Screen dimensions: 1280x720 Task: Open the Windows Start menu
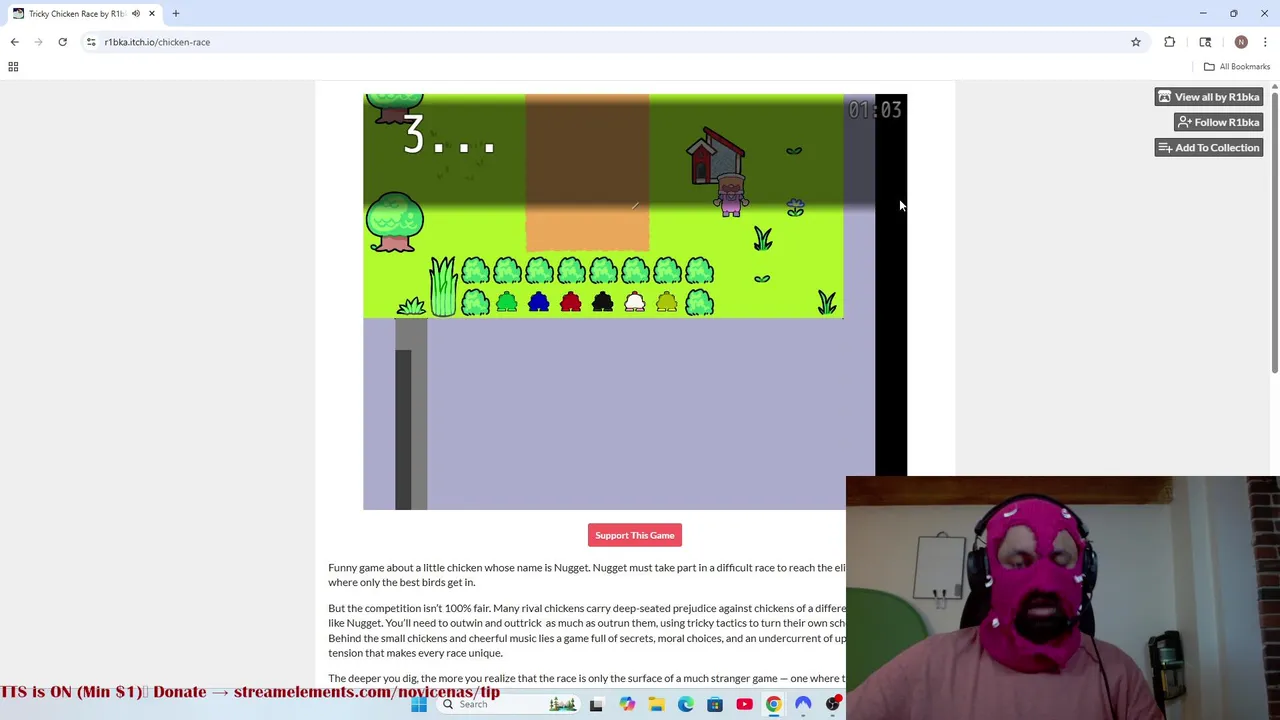click(419, 704)
